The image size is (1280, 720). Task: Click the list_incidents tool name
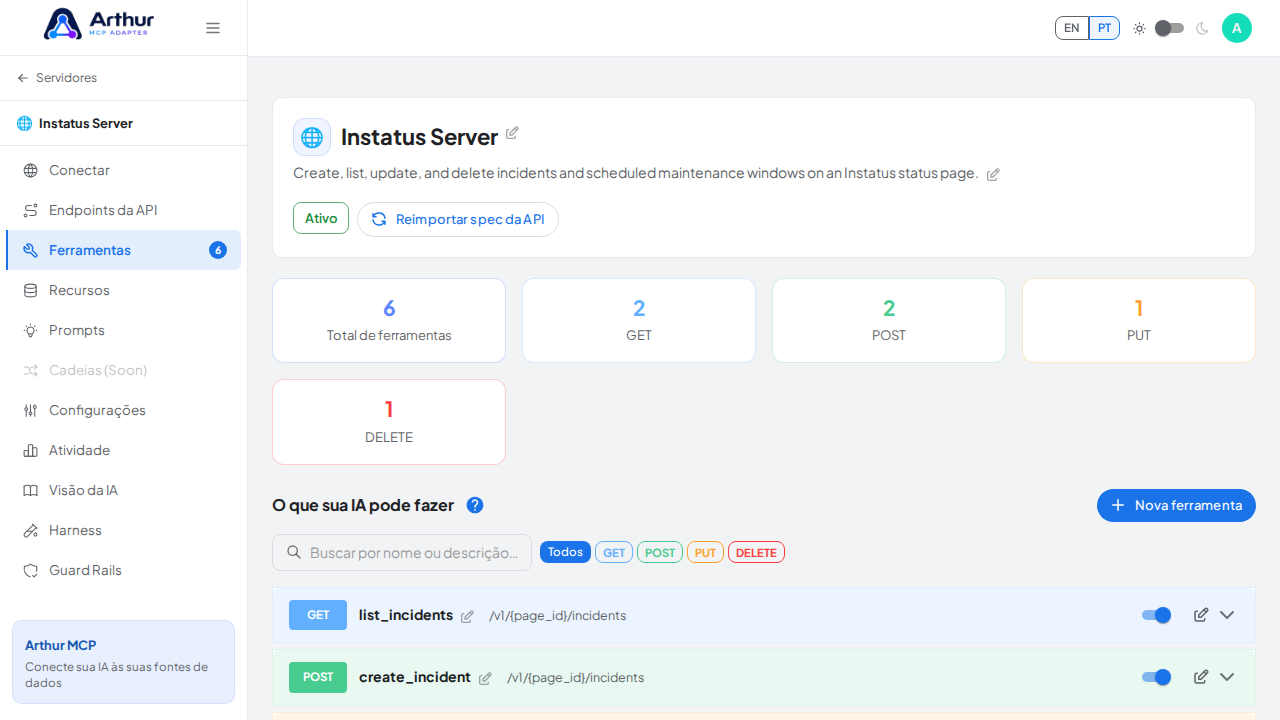(406, 615)
